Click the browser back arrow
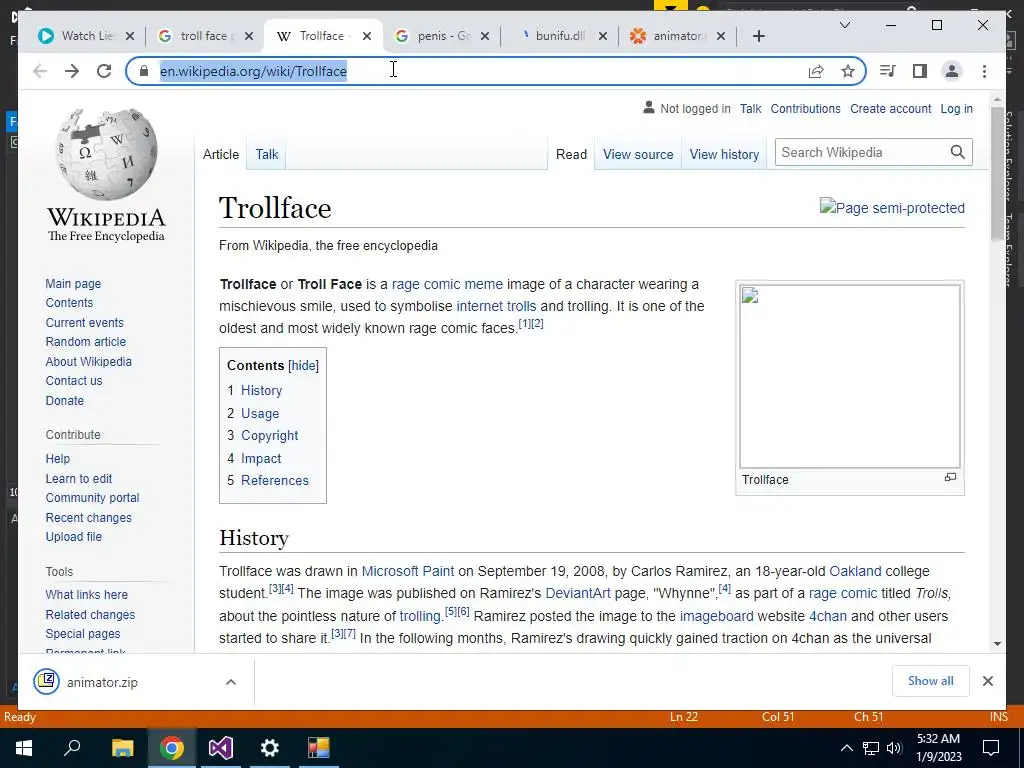Screen dimensions: 1024x768 pyautogui.click(x=40, y=71)
